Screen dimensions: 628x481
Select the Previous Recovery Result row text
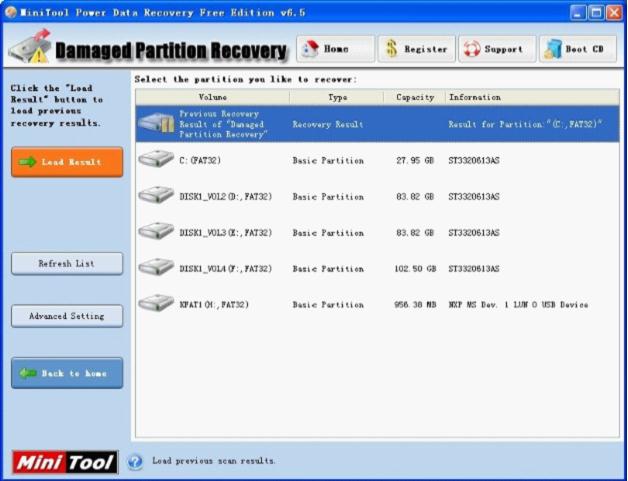(223, 124)
